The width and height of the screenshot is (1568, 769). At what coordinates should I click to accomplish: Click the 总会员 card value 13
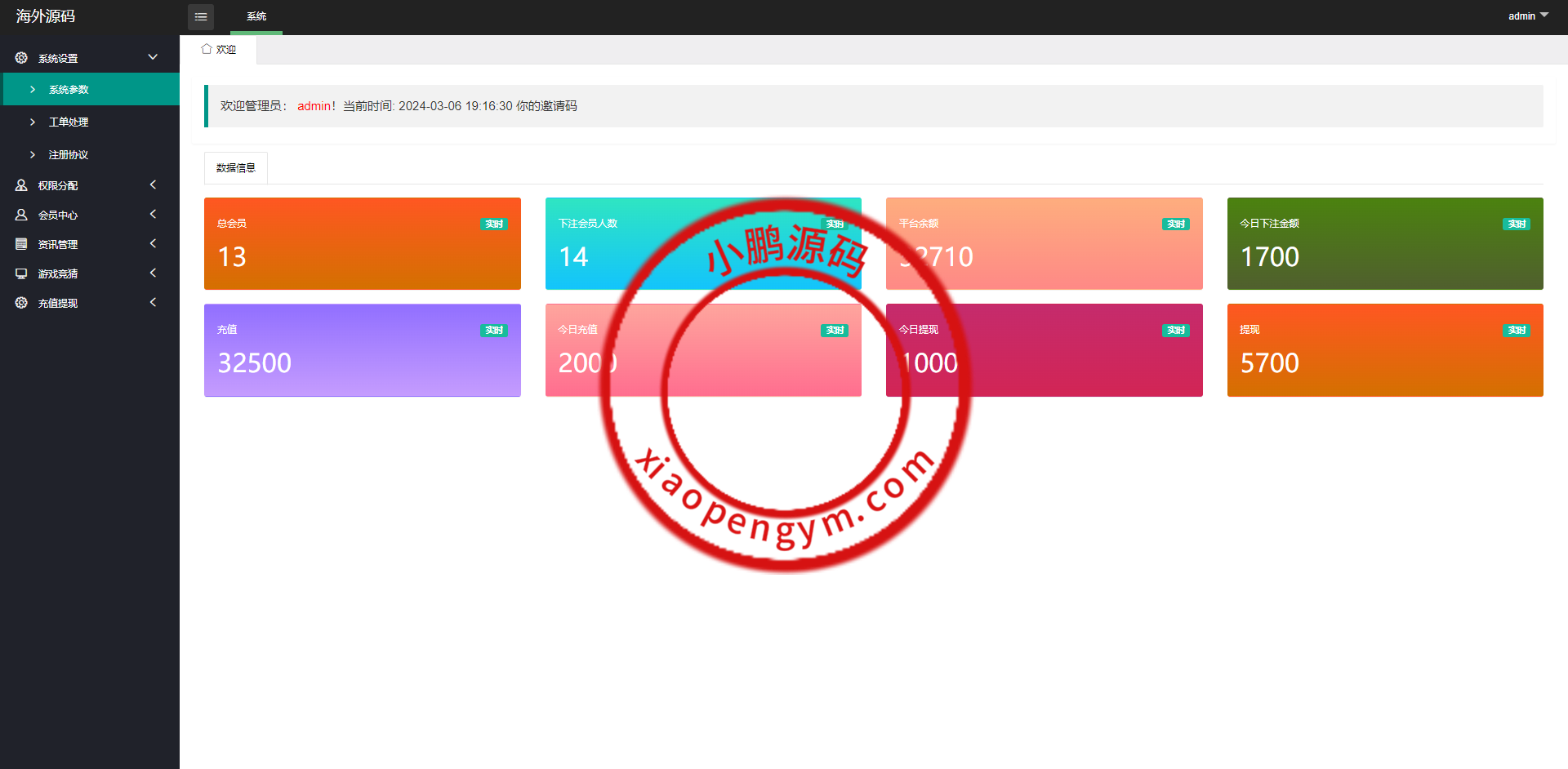pyautogui.click(x=232, y=257)
